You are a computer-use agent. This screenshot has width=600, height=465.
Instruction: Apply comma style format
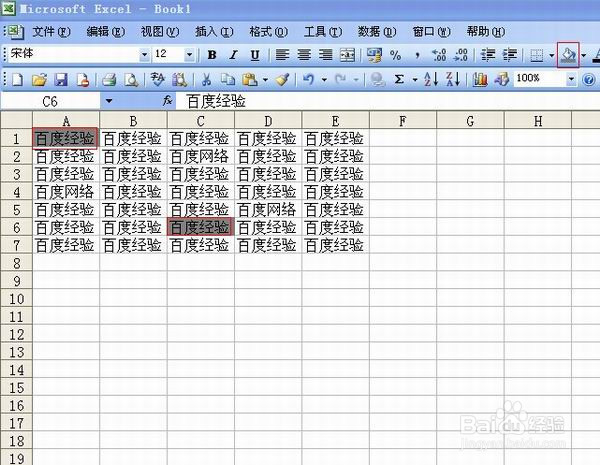417,55
